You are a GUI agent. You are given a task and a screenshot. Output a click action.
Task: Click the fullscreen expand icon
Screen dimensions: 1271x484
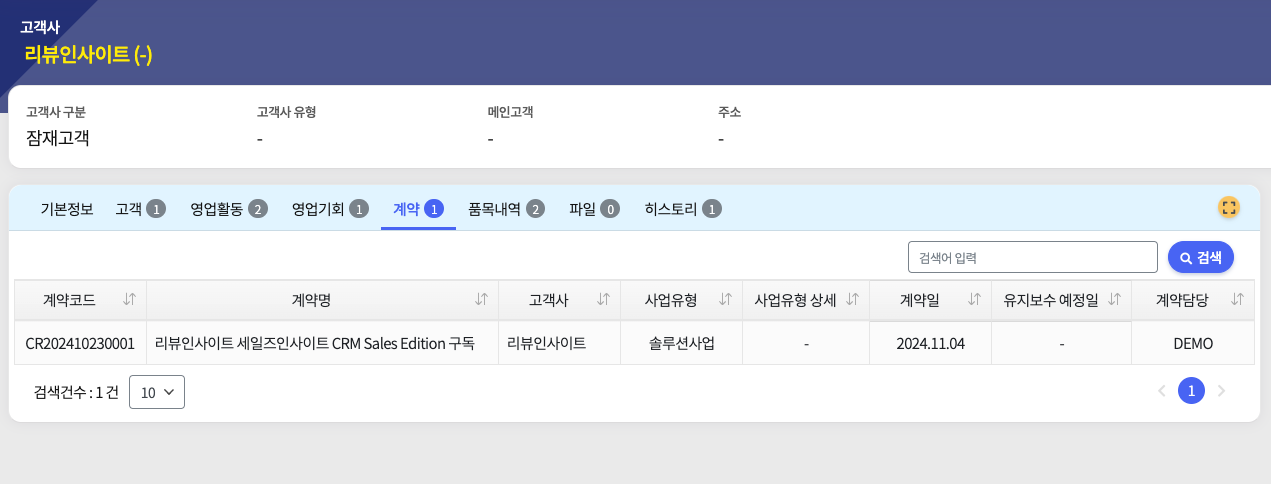pyautogui.click(x=1228, y=208)
